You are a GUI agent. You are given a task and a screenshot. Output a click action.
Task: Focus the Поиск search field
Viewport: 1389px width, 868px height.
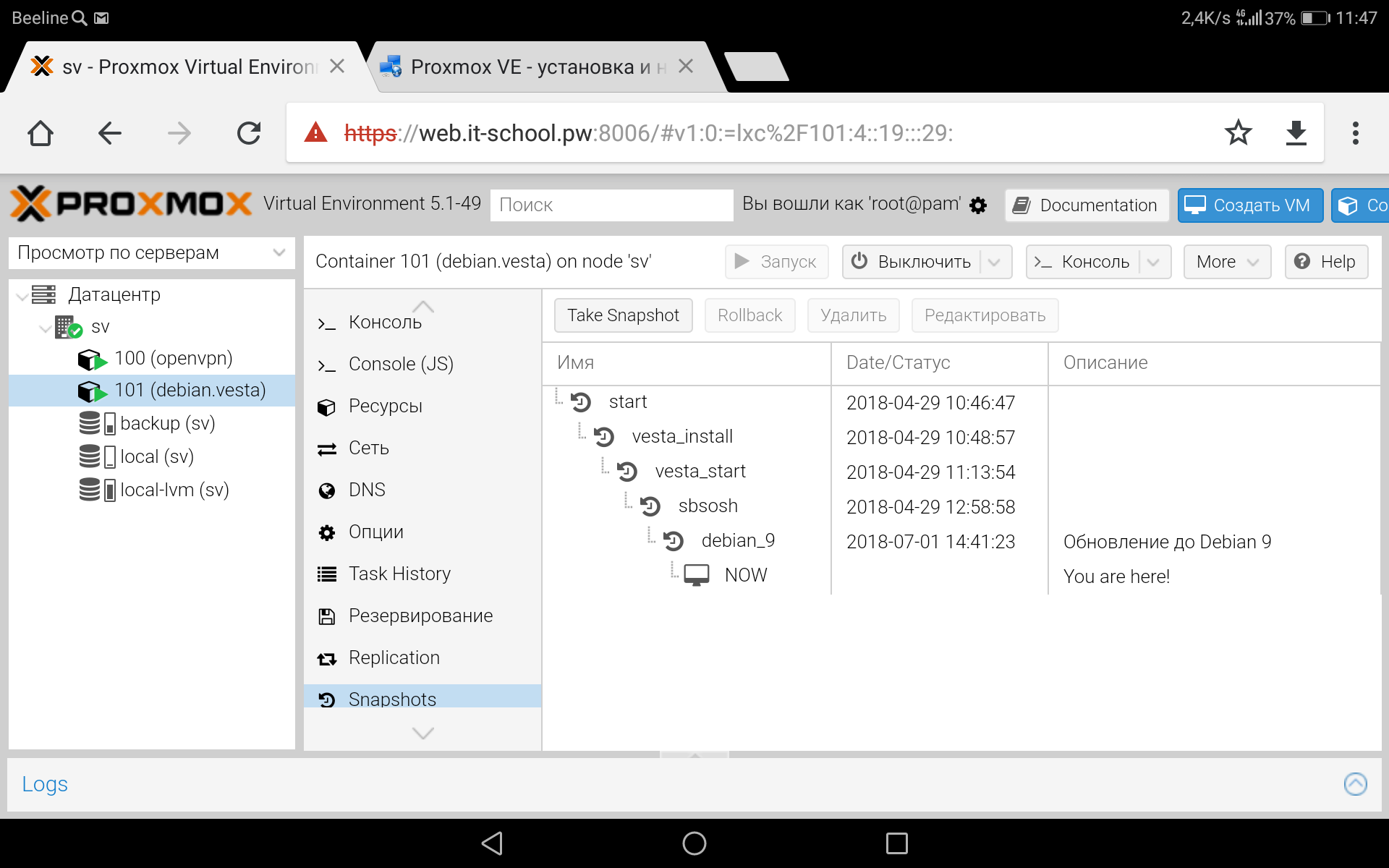(x=611, y=205)
